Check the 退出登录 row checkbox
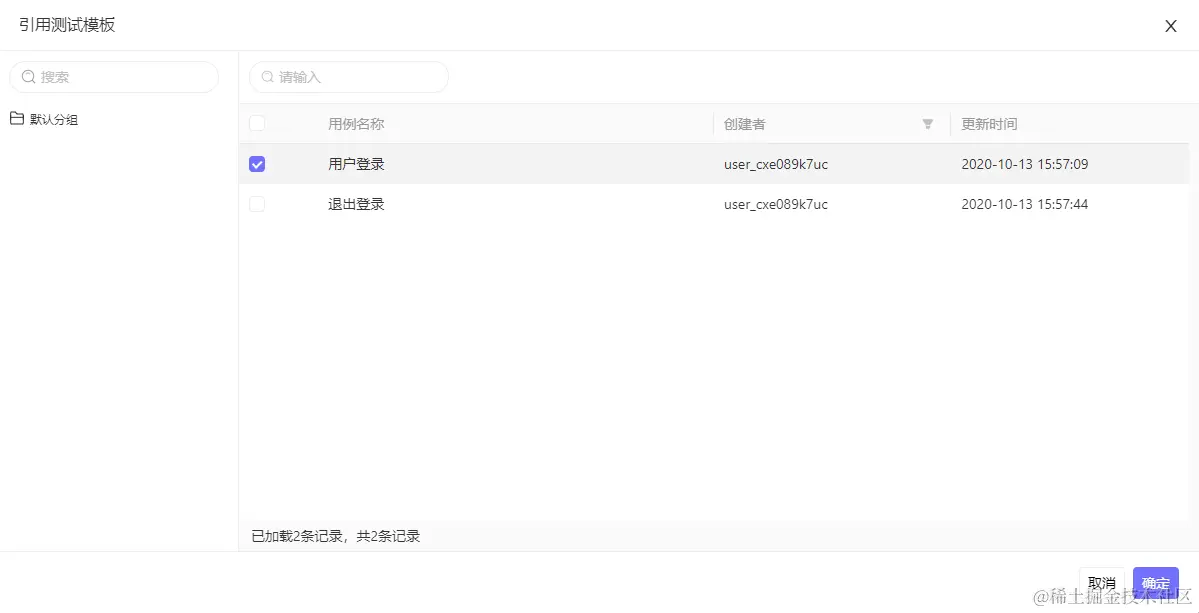1199x613 pixels. 257,204
